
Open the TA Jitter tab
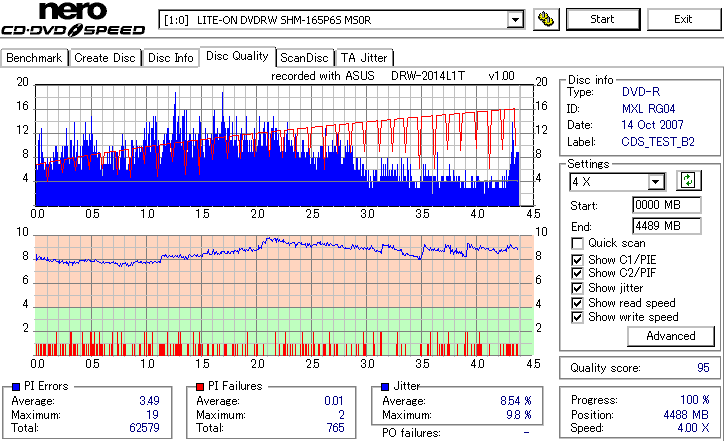[x=364, y=58]
